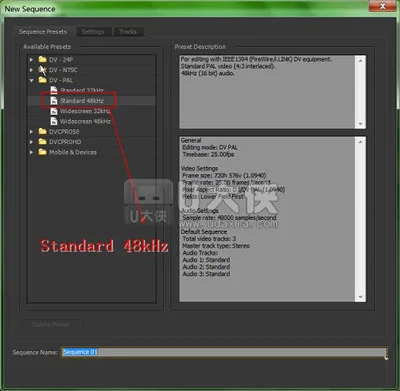Select the Standard 48kHz preset file icon
This screenshot has height=391, width=400.
(x=54, y=100)
